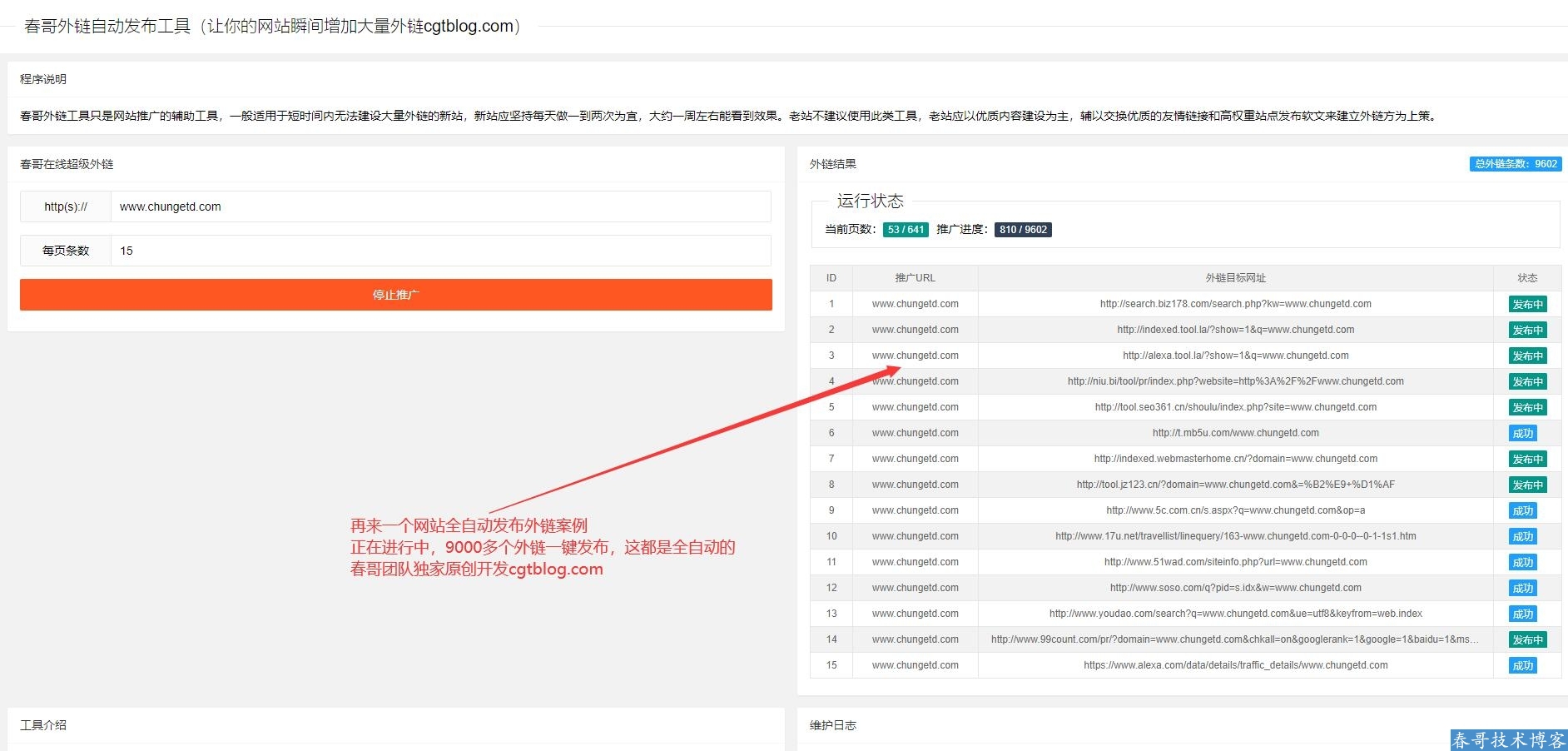
Task: Click the 每页条数 value 15 field
Action: pyautogui.click(x=443, y=251)
